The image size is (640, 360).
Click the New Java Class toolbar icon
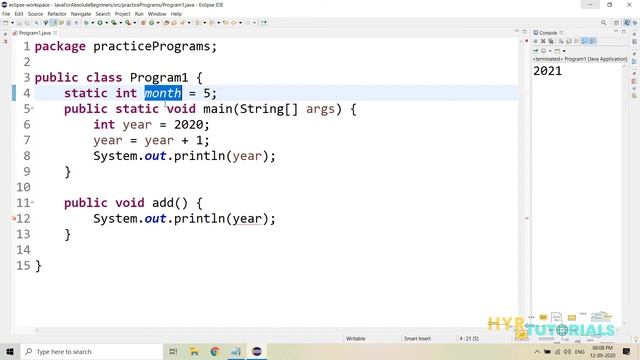point(151,23)
